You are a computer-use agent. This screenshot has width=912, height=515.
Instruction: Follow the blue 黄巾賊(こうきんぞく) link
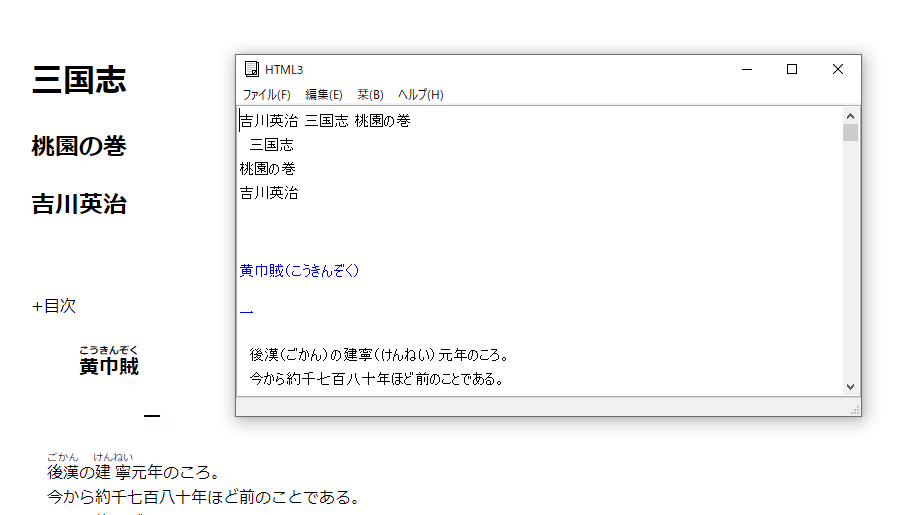(x=300, y=271)
